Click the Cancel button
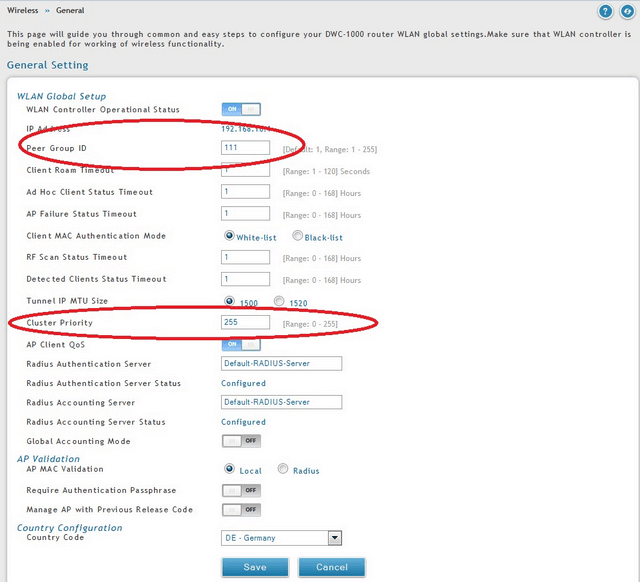640x582 pixels. point(331,567)
